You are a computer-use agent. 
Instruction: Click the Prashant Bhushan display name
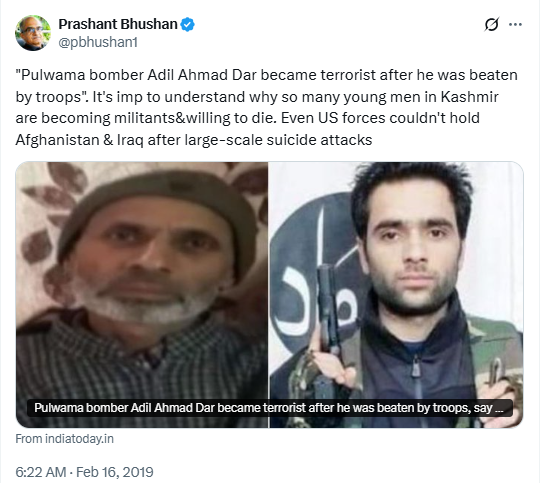coord(118,24)
